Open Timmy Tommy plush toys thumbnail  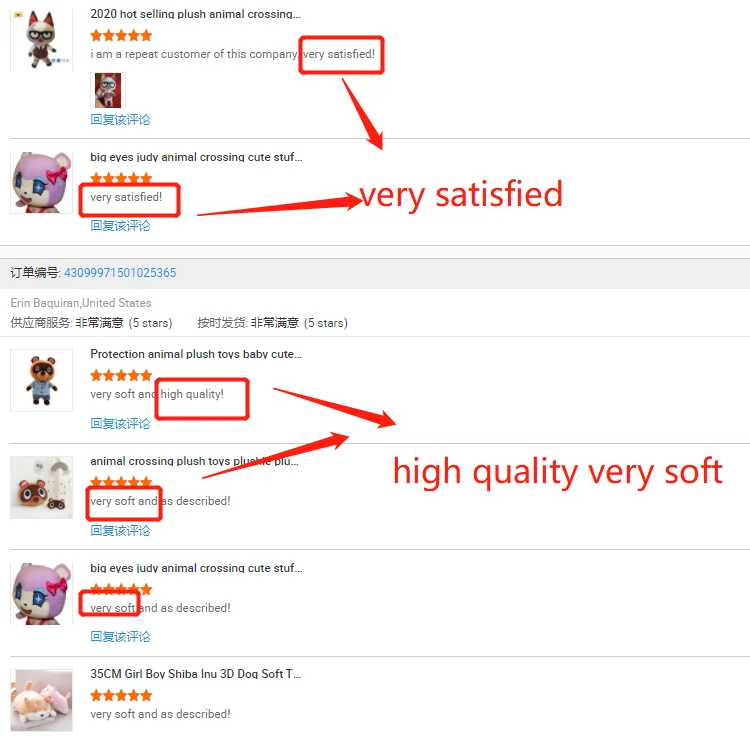(42, 487)
